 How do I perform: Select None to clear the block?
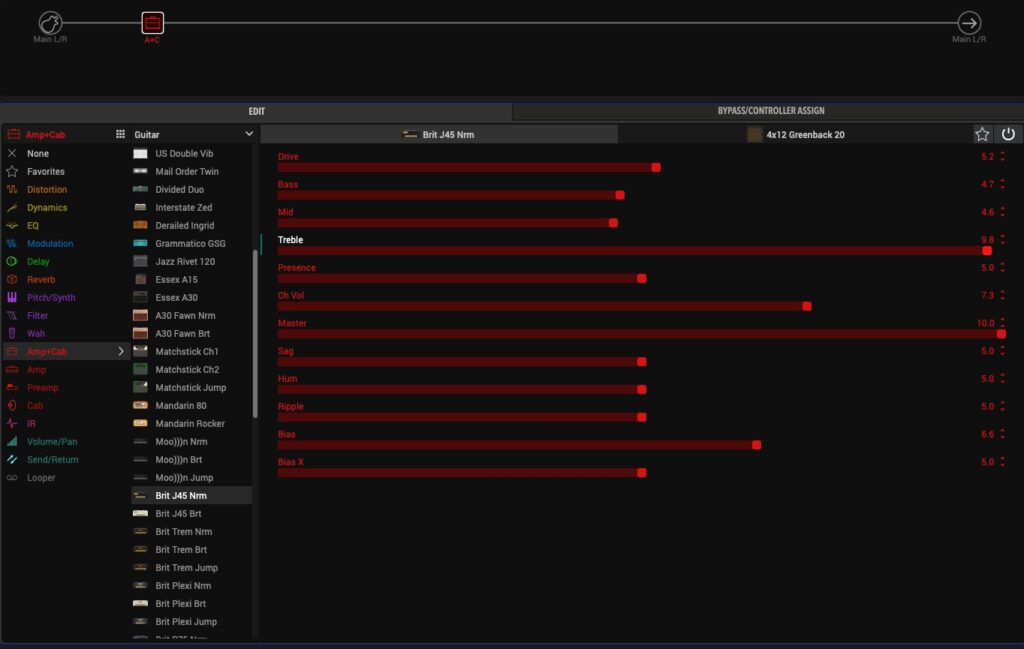pyautogui.click(x=38, y=154)
